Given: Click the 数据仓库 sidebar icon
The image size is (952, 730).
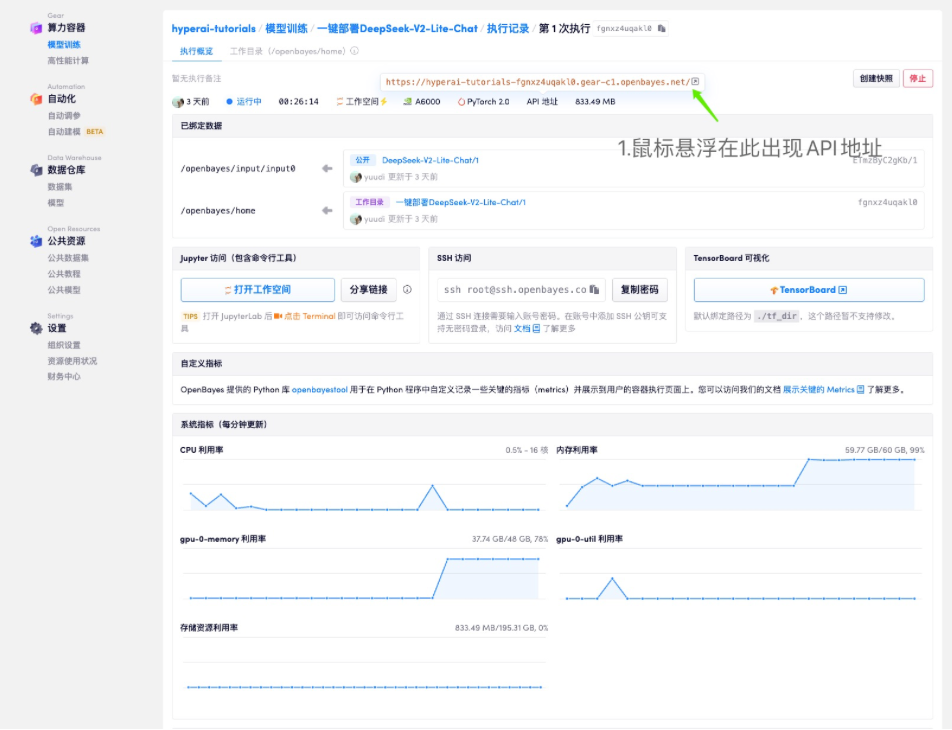Looking at the screenshot, I should tap(36, 169).
